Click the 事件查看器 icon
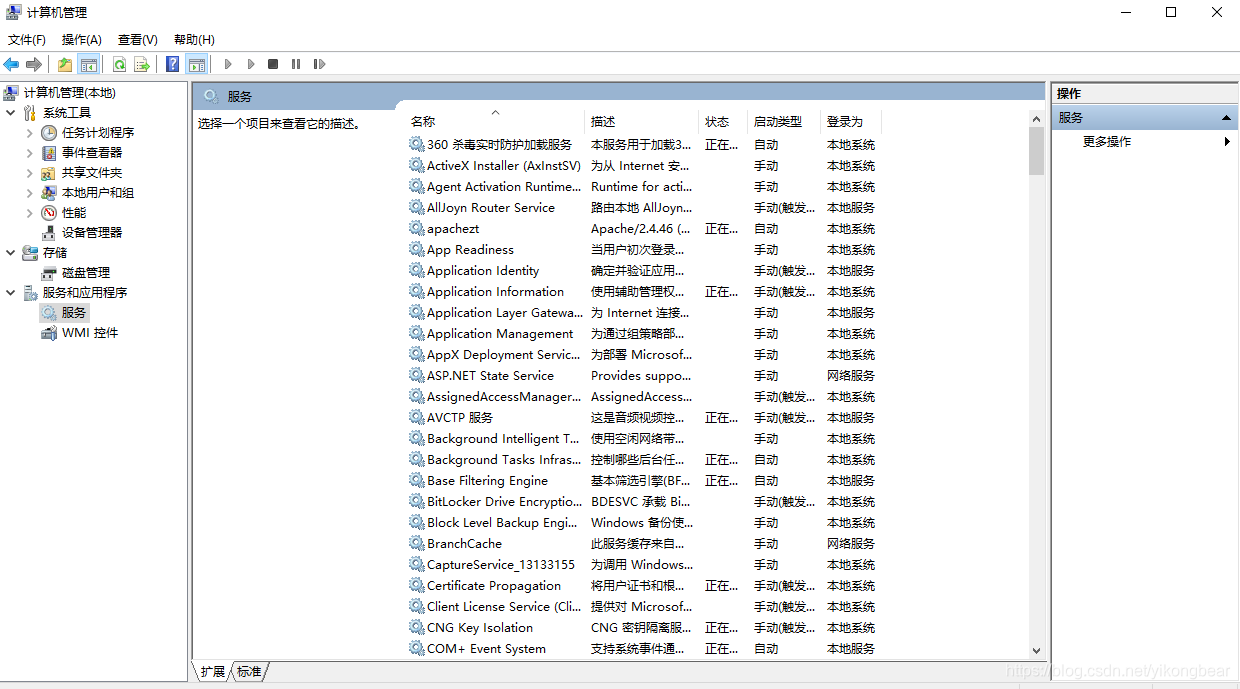 point(49,153)
